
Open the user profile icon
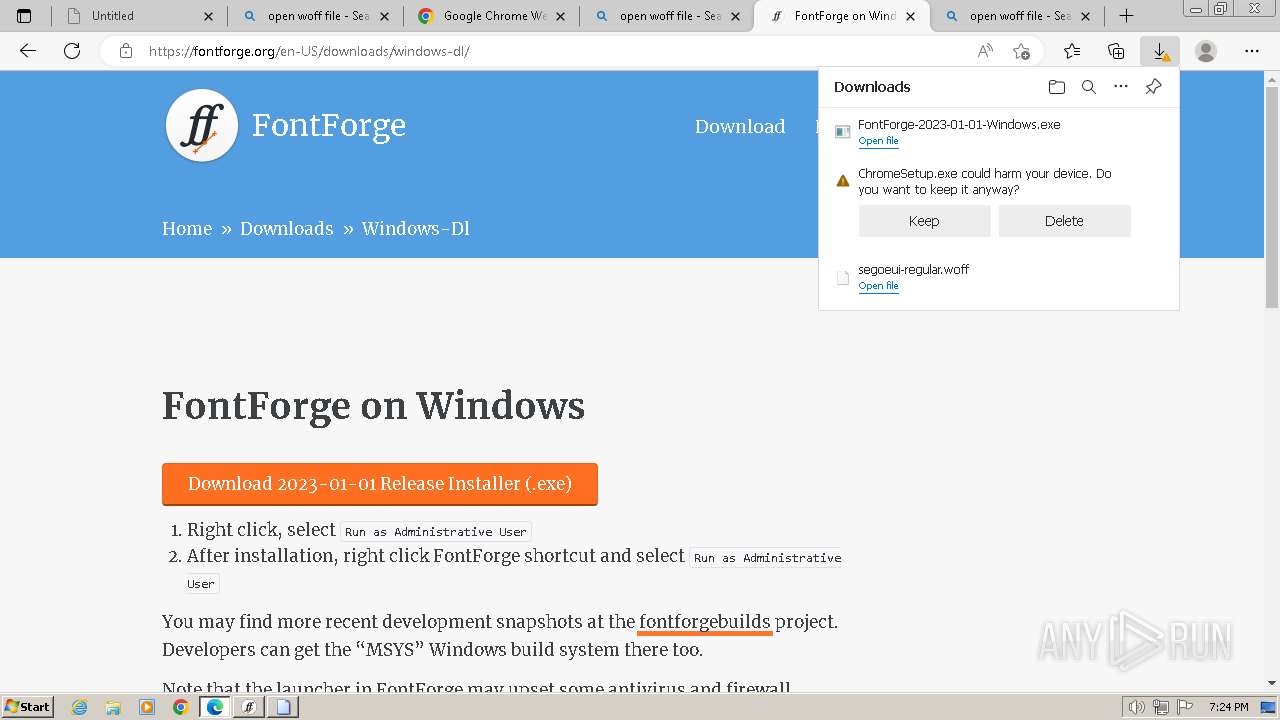1206,51
